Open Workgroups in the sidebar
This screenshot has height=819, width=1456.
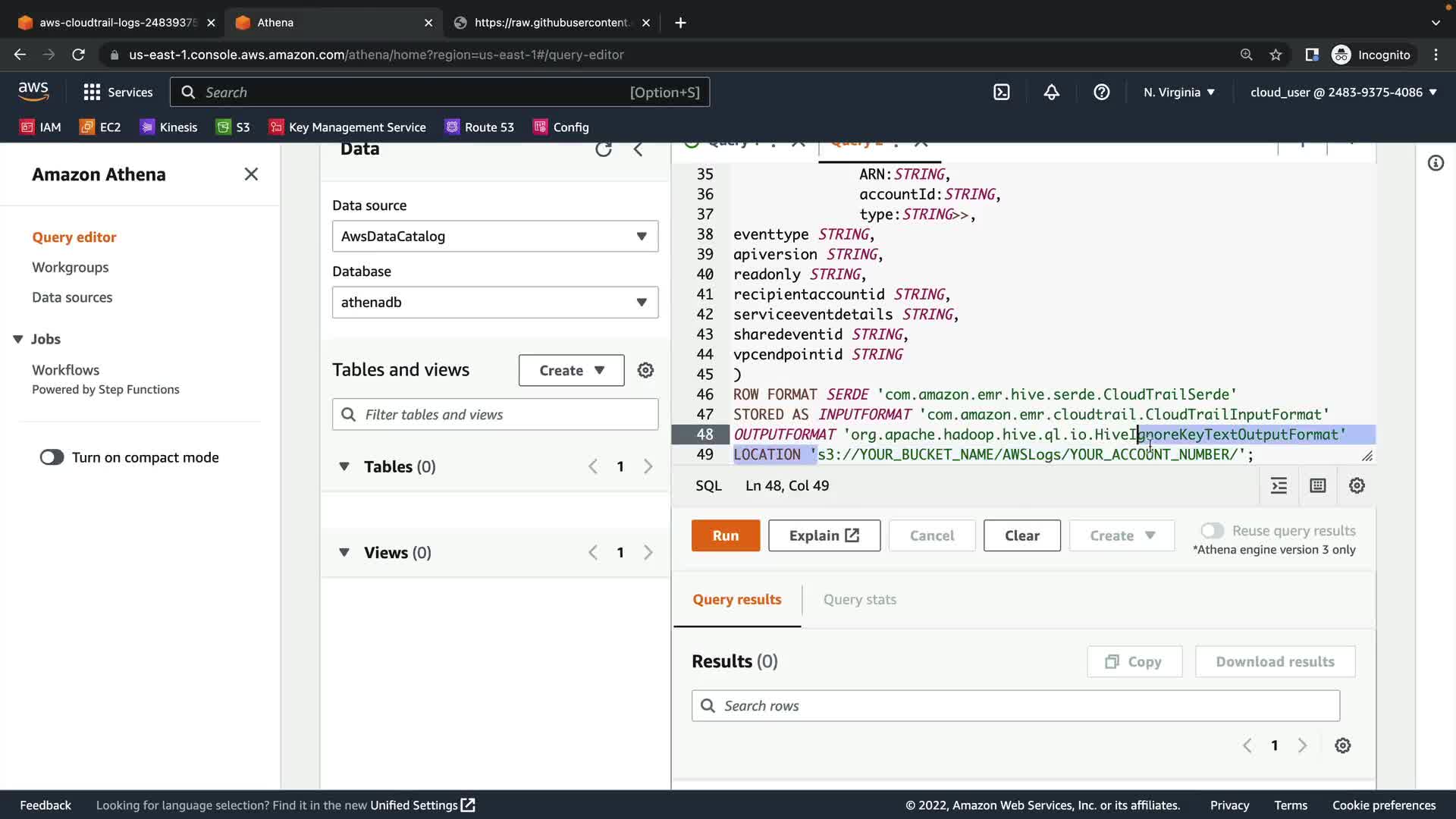(70, 268)
